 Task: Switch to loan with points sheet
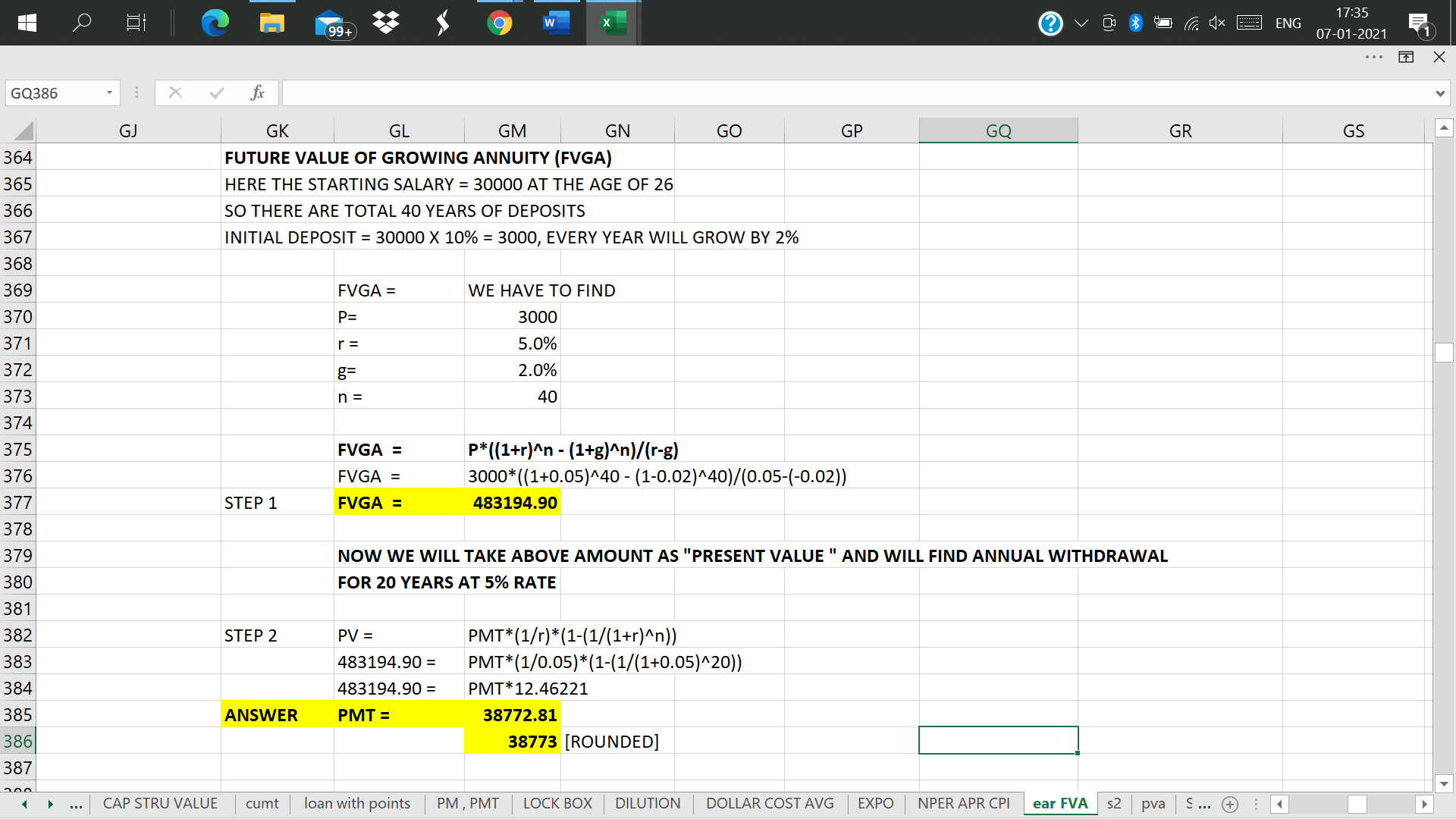click(x=356, y=803)
